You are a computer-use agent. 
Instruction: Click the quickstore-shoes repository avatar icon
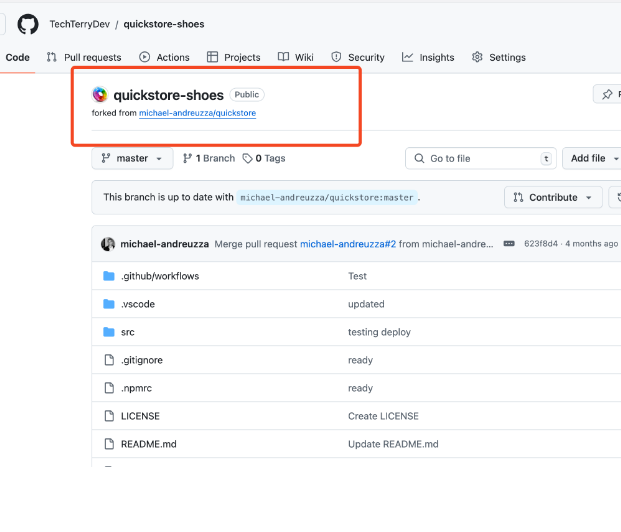100,95
